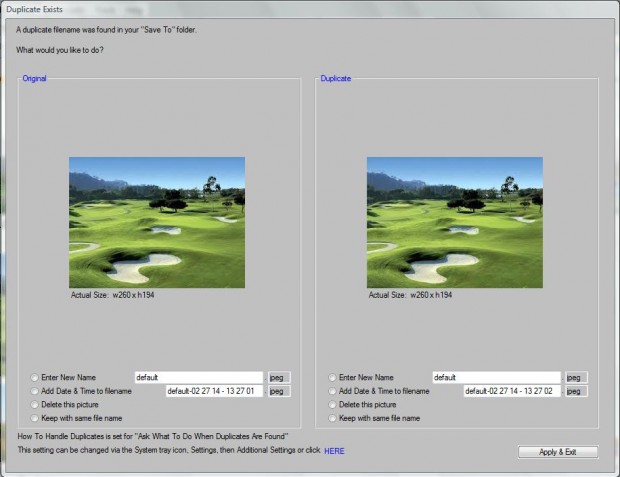Choose Delete this picture under Duplicate
Image resolution: width=620 pixels, height=477 pixels.
coord(333,405)
